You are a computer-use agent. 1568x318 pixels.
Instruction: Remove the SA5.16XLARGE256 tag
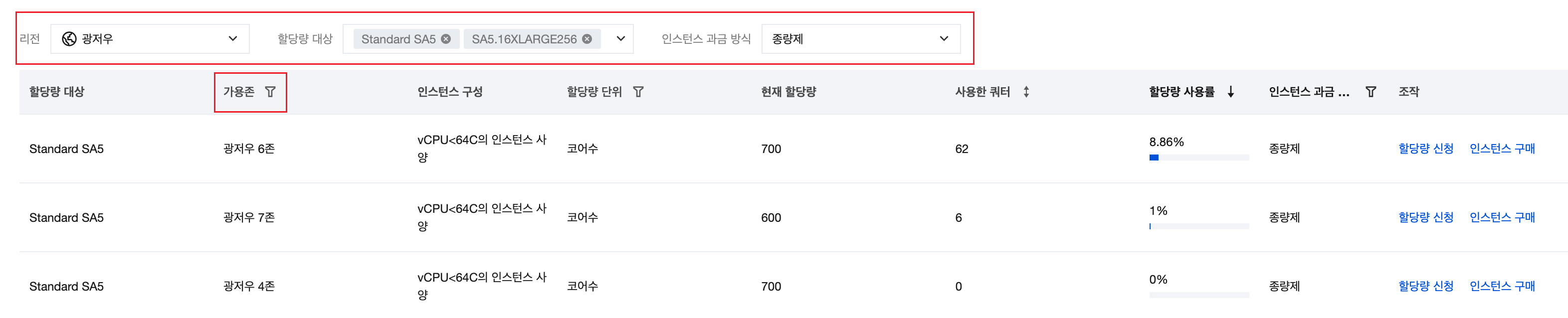pos(587,39)
